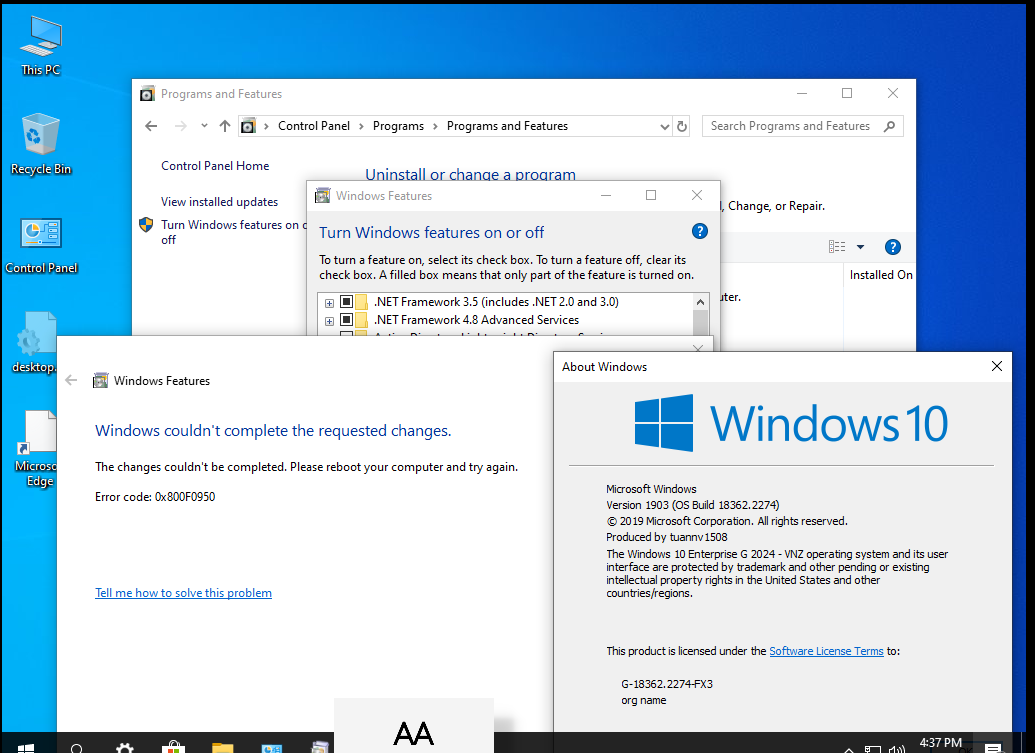
Task: Select the desktop.ini file icon
Action: [36, 343]
